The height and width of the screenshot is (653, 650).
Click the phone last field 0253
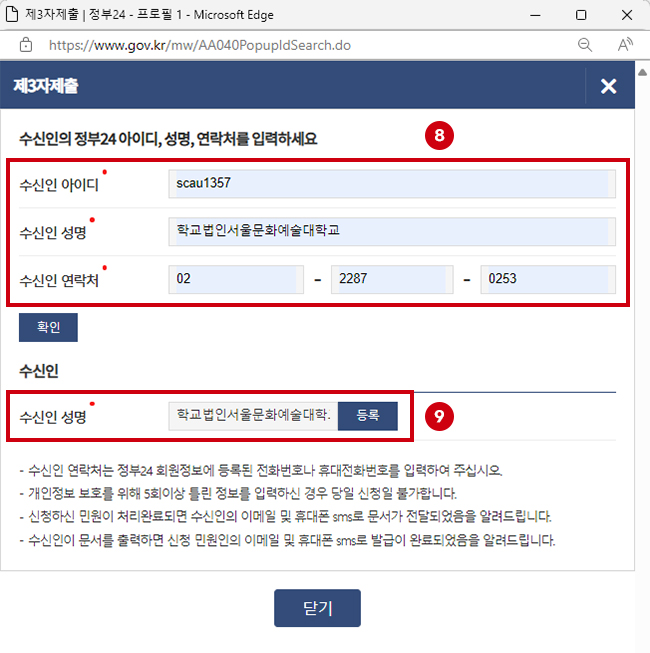point(548,279)
